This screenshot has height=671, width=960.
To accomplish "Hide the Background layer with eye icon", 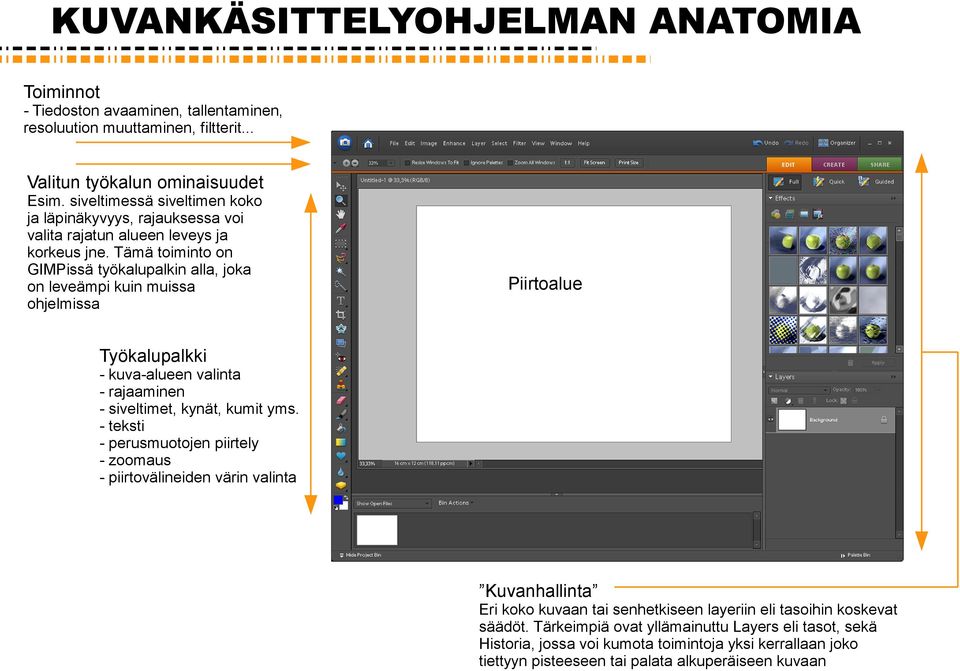I will click(x=771, y=419).
